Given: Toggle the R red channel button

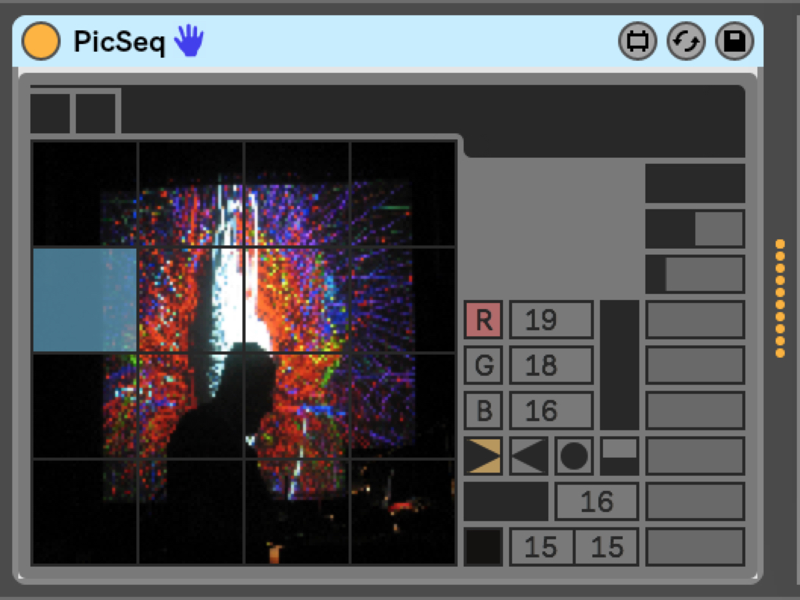Looking at the screenshot, I should pos(483,320).
